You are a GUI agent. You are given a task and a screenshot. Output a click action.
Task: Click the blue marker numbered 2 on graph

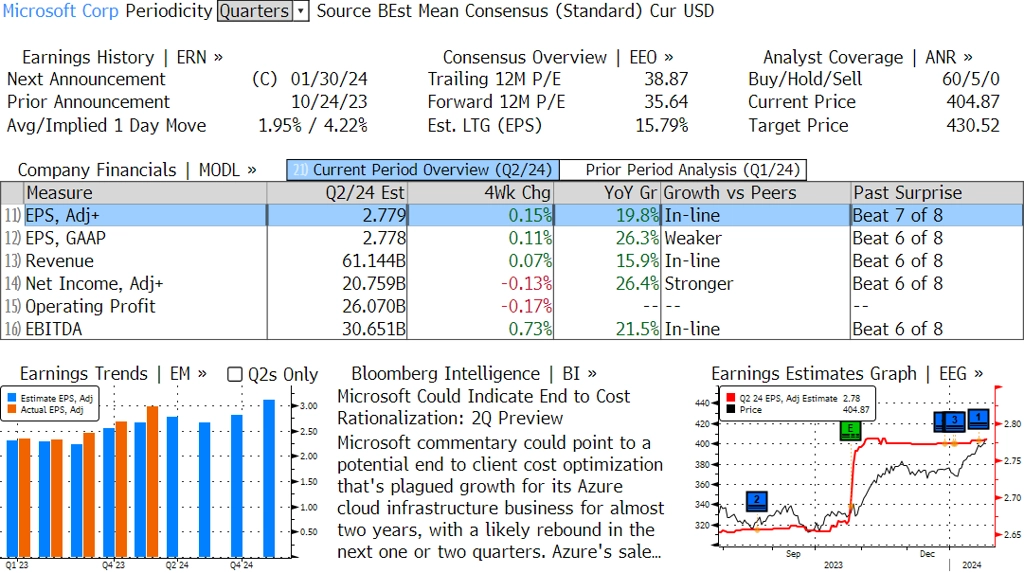point(756,501)
